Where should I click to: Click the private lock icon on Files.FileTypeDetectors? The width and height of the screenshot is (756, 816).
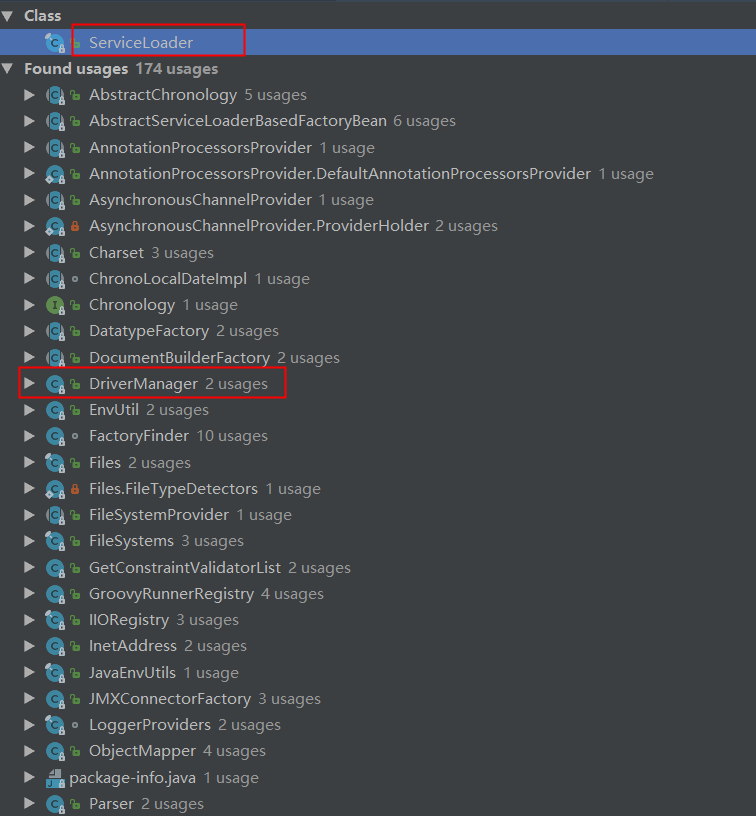(75, 489)
